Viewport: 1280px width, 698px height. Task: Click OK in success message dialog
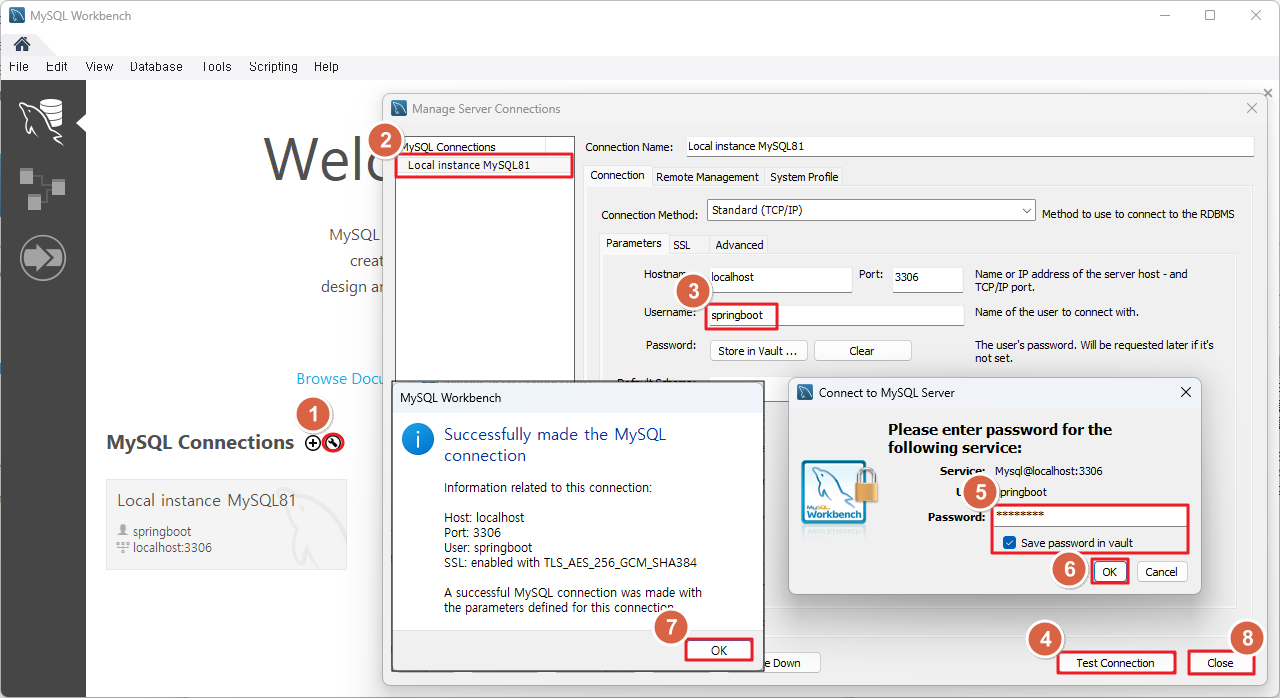click(x=719, y=650)
